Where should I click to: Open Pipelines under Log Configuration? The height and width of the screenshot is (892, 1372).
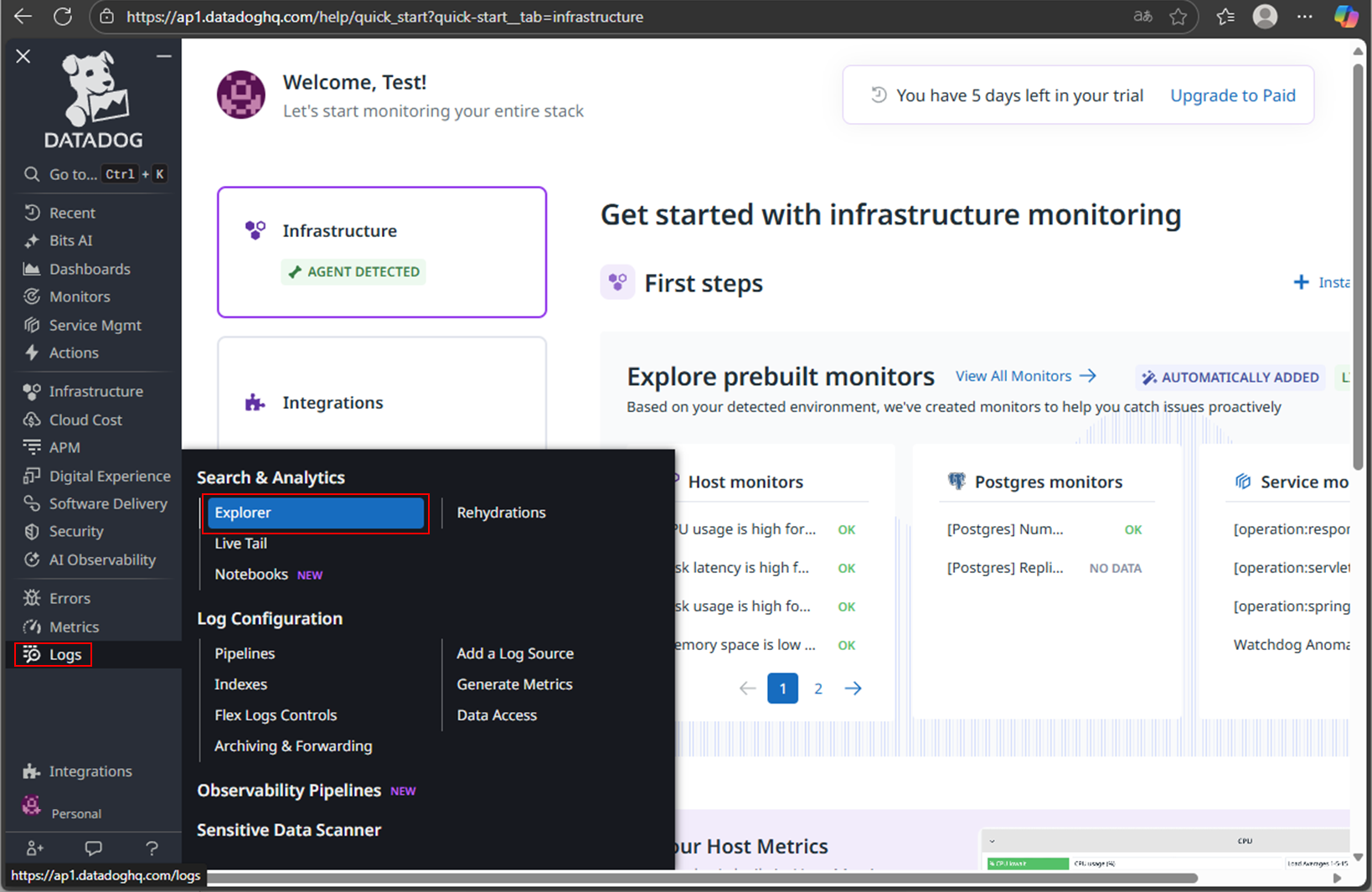coord(244,653)
